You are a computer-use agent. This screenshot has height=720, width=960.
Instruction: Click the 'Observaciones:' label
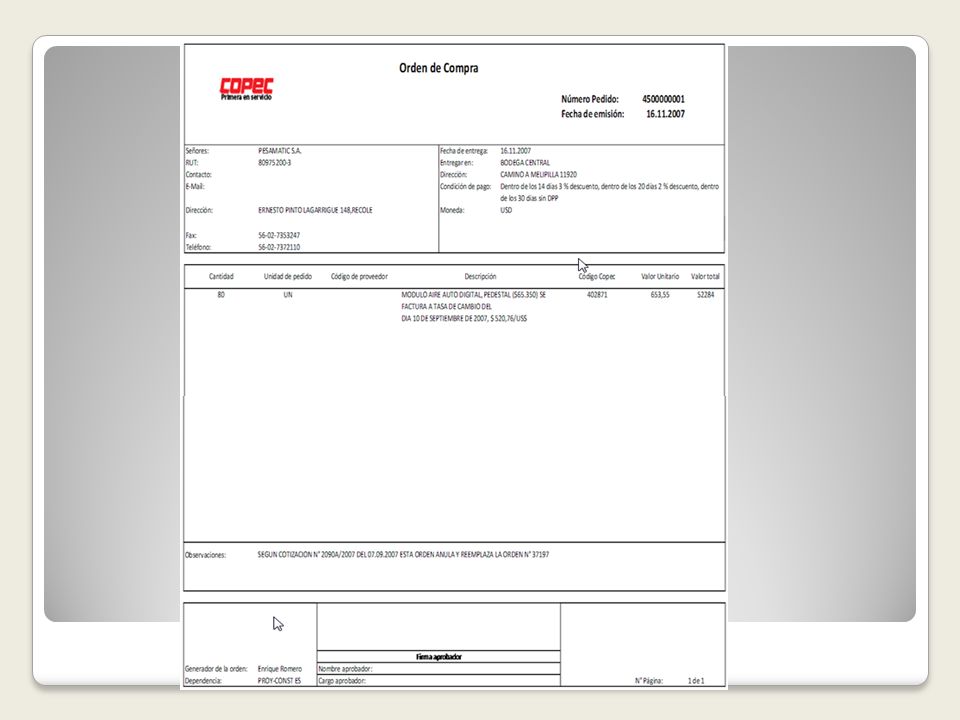pos(205,555)
